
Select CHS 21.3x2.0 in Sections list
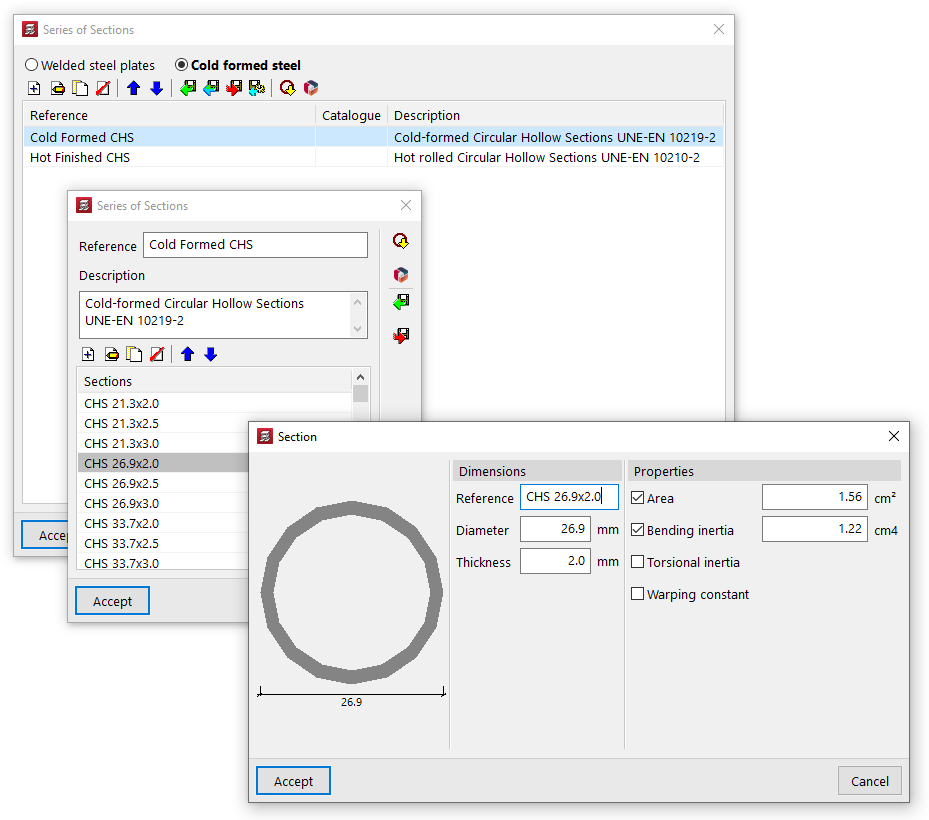(214, 403)
